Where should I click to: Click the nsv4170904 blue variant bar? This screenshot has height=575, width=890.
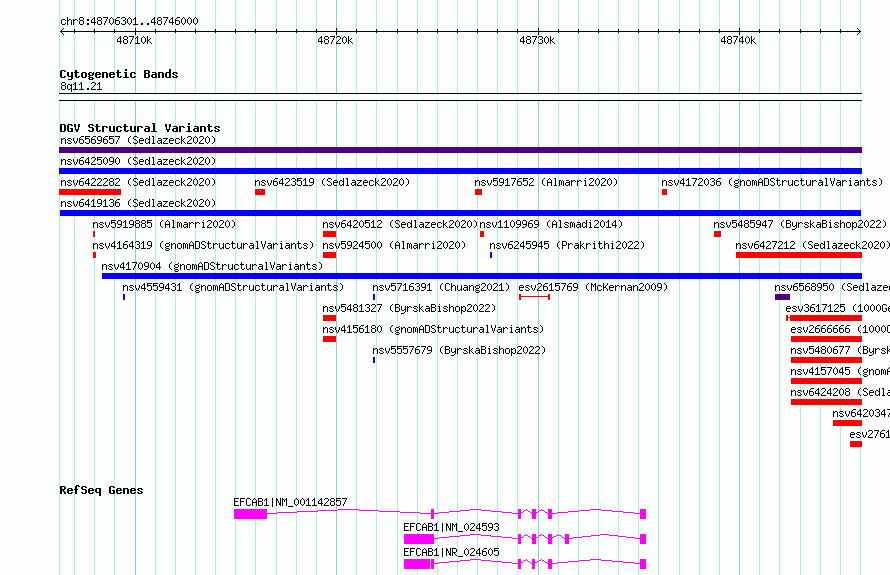(x=482, y=276)
